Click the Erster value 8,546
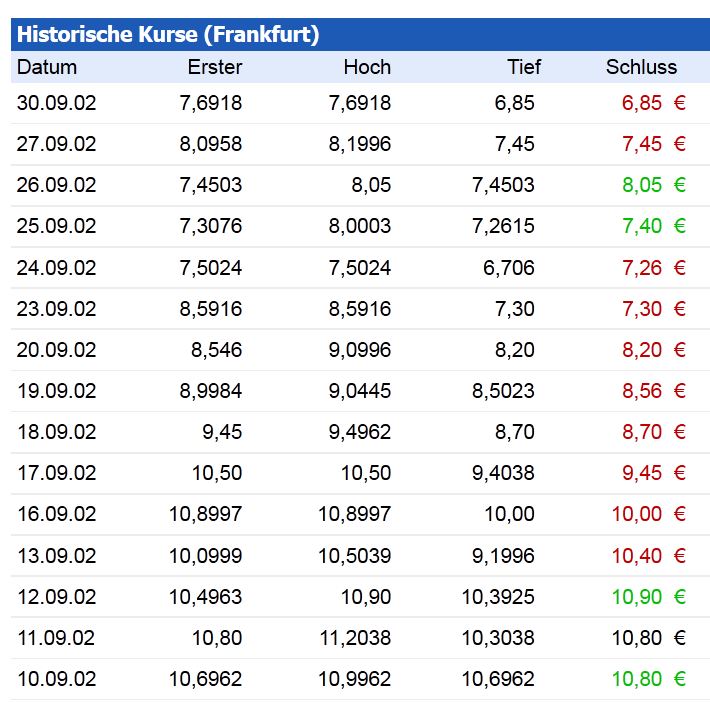The height and width of the screenshot is (703, 710). (x=217, y=350)
